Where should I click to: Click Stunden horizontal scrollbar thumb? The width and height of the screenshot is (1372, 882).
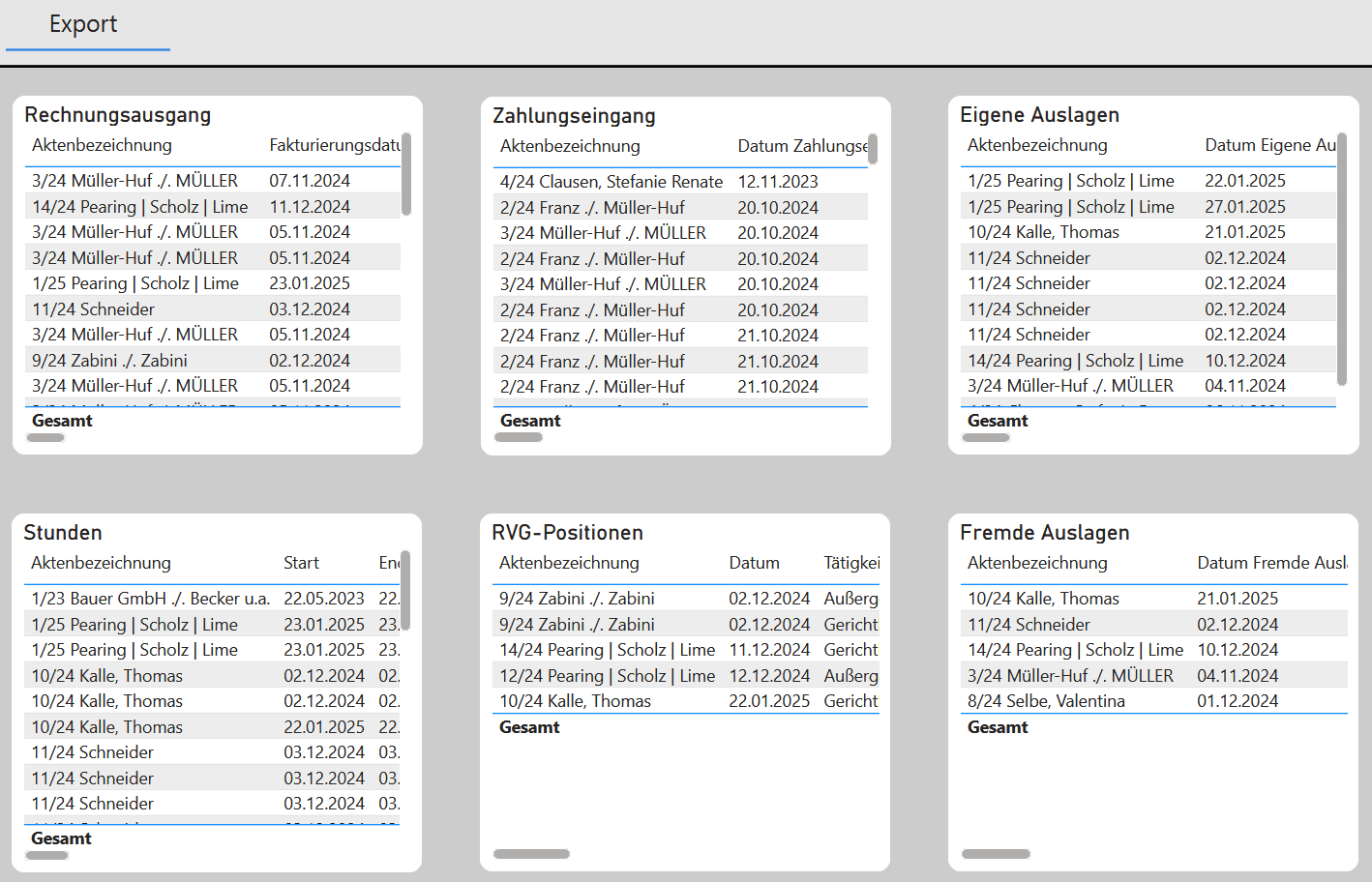tap(46, 855)
